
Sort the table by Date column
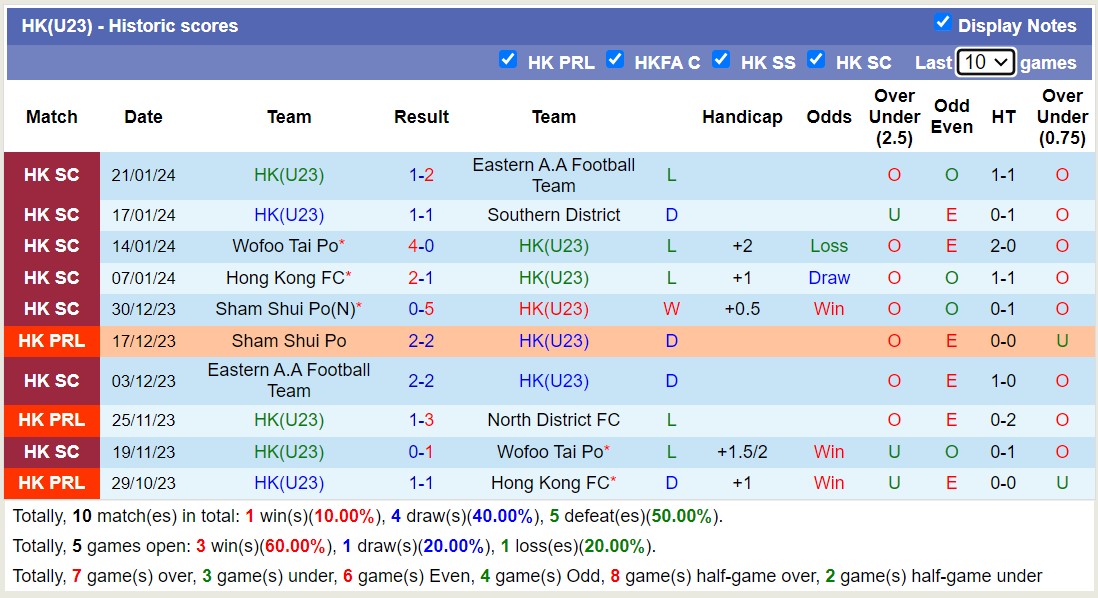(x=143, y=117)
